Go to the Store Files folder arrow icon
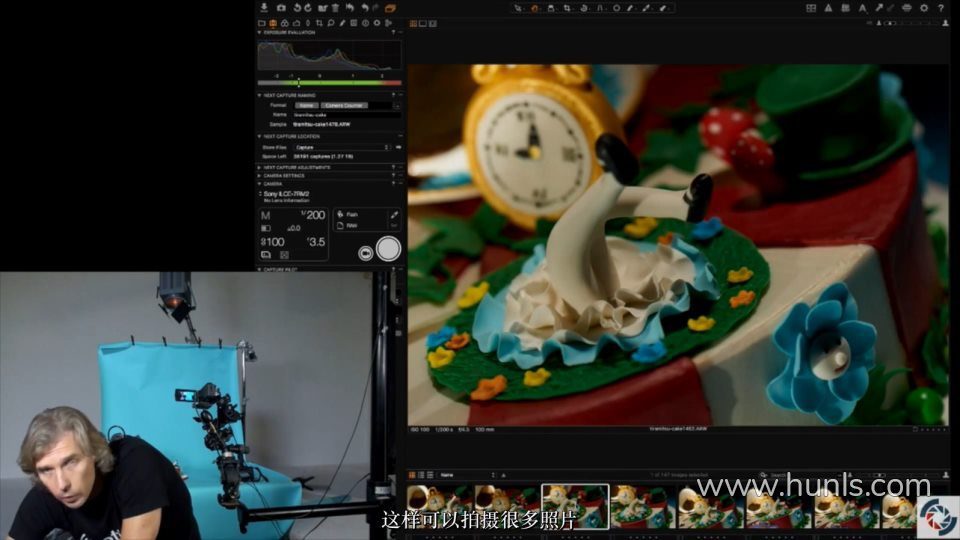The width and height of the screenshot is (960, 540). pyautogui.click(x=398, y=148)
